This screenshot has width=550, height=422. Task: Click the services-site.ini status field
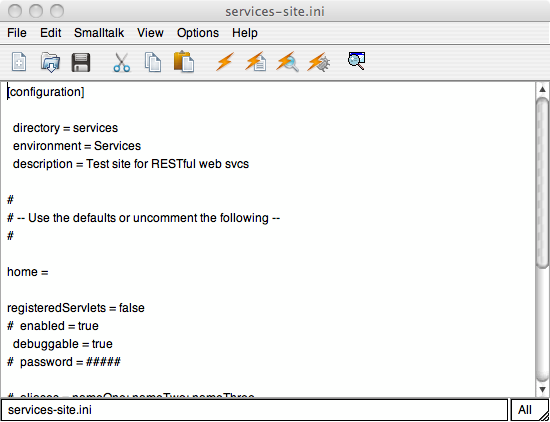click(x=254, y=410)
